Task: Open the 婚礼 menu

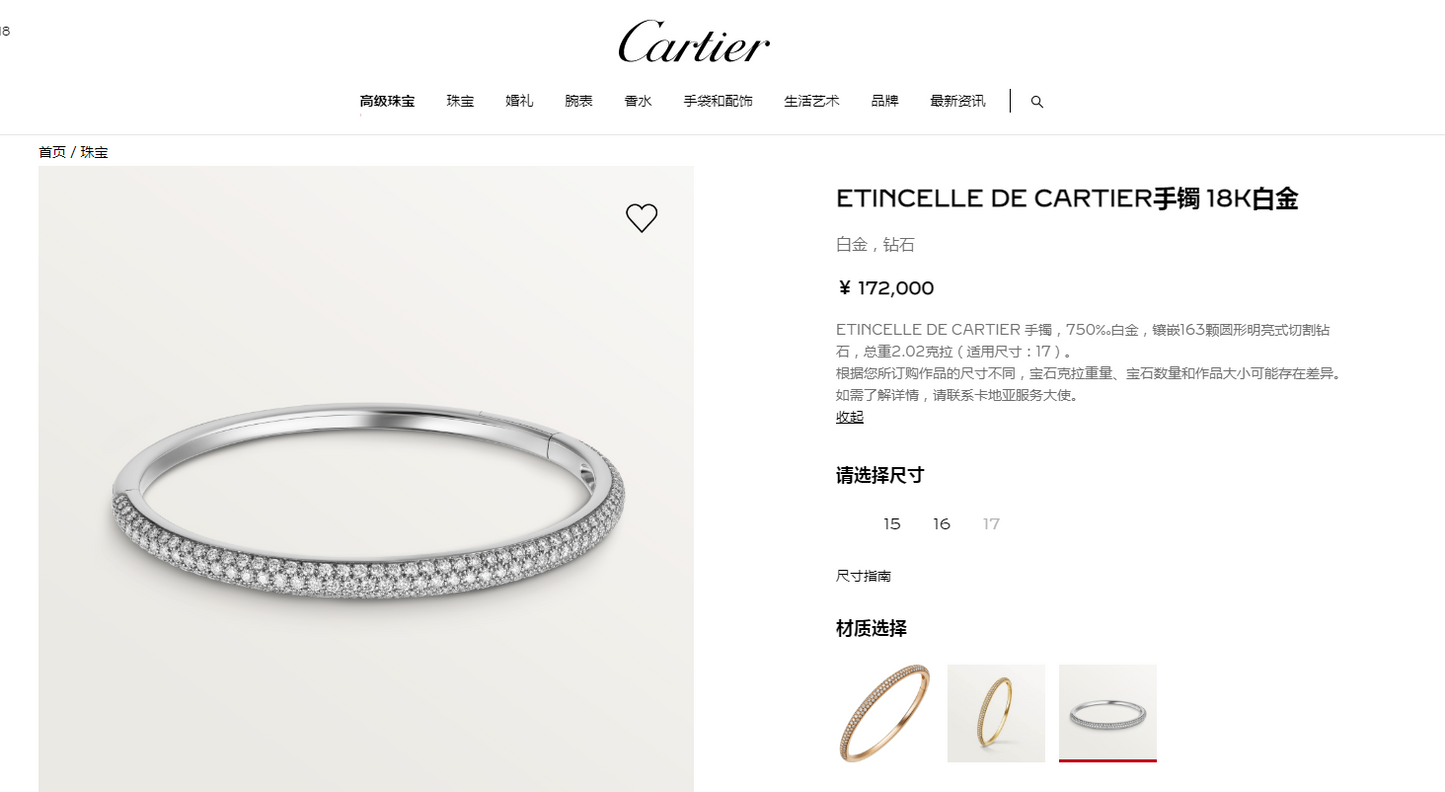Action: pyautogui.click(x=519, y=101)
